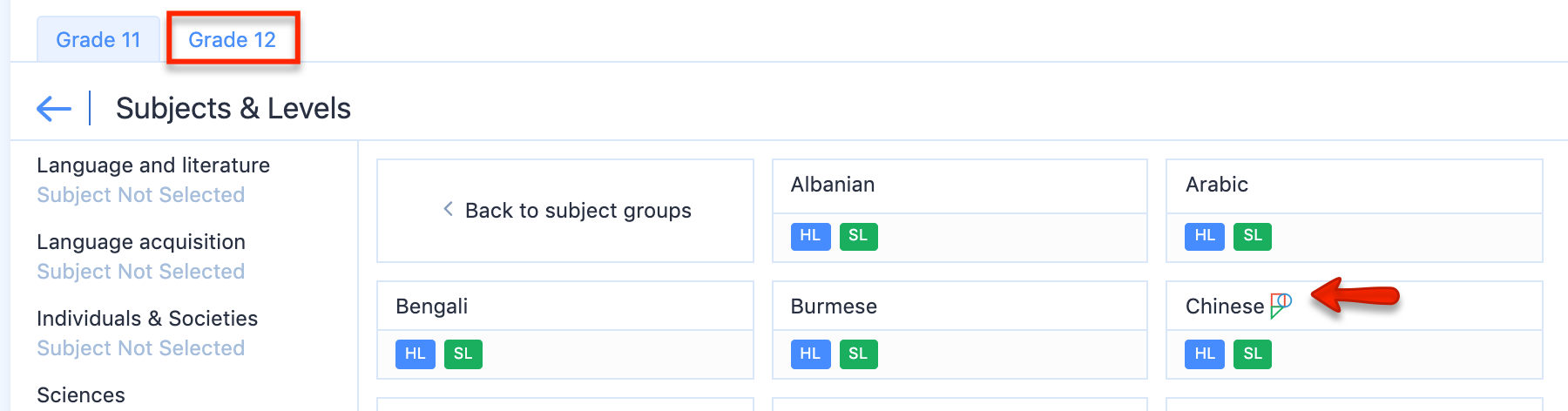Select SL level for Albanian
This screenshot has height=411, width=1568.
point(858,236)
